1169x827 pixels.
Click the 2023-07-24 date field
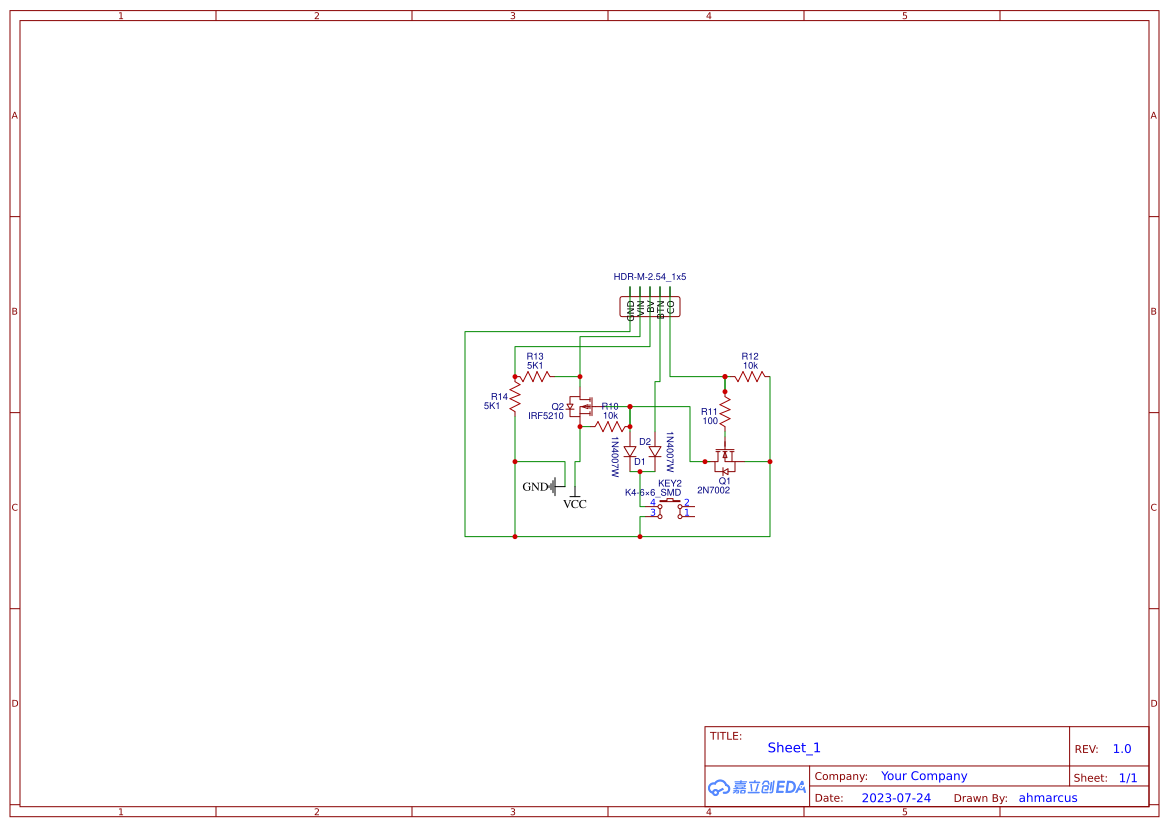tap(897, 797)
